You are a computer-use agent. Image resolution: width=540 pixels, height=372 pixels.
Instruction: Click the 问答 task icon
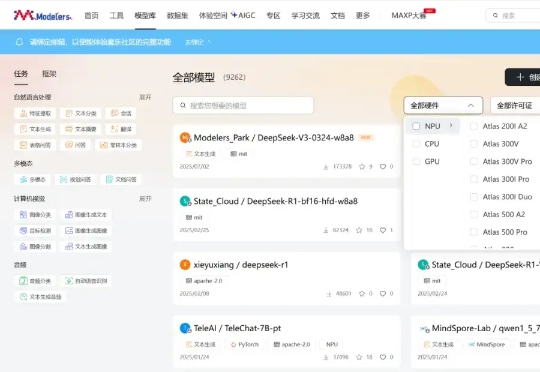[69, 145]
